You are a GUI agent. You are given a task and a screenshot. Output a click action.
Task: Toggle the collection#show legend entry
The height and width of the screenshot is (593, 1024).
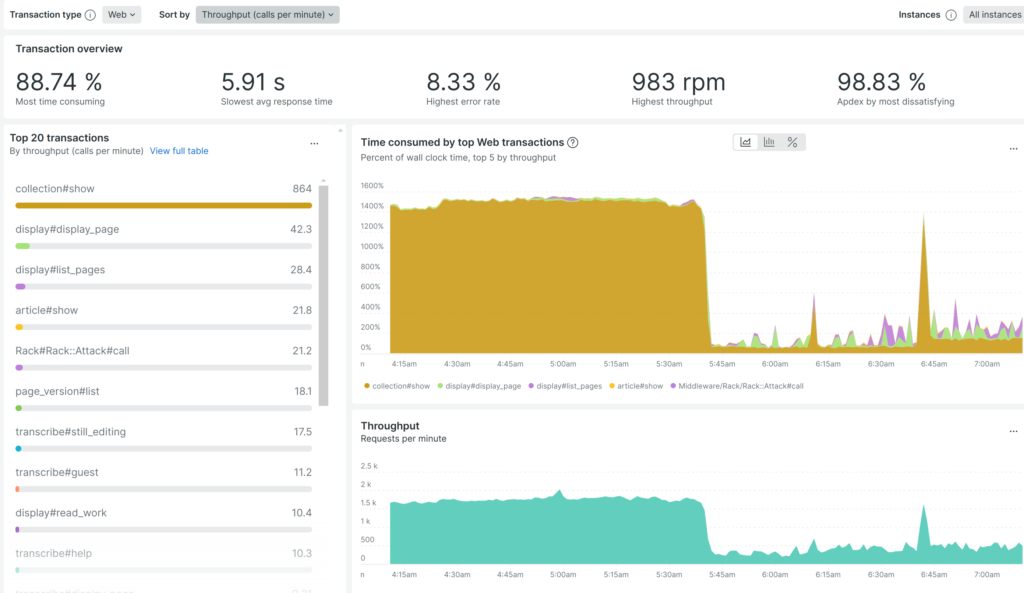397,386
